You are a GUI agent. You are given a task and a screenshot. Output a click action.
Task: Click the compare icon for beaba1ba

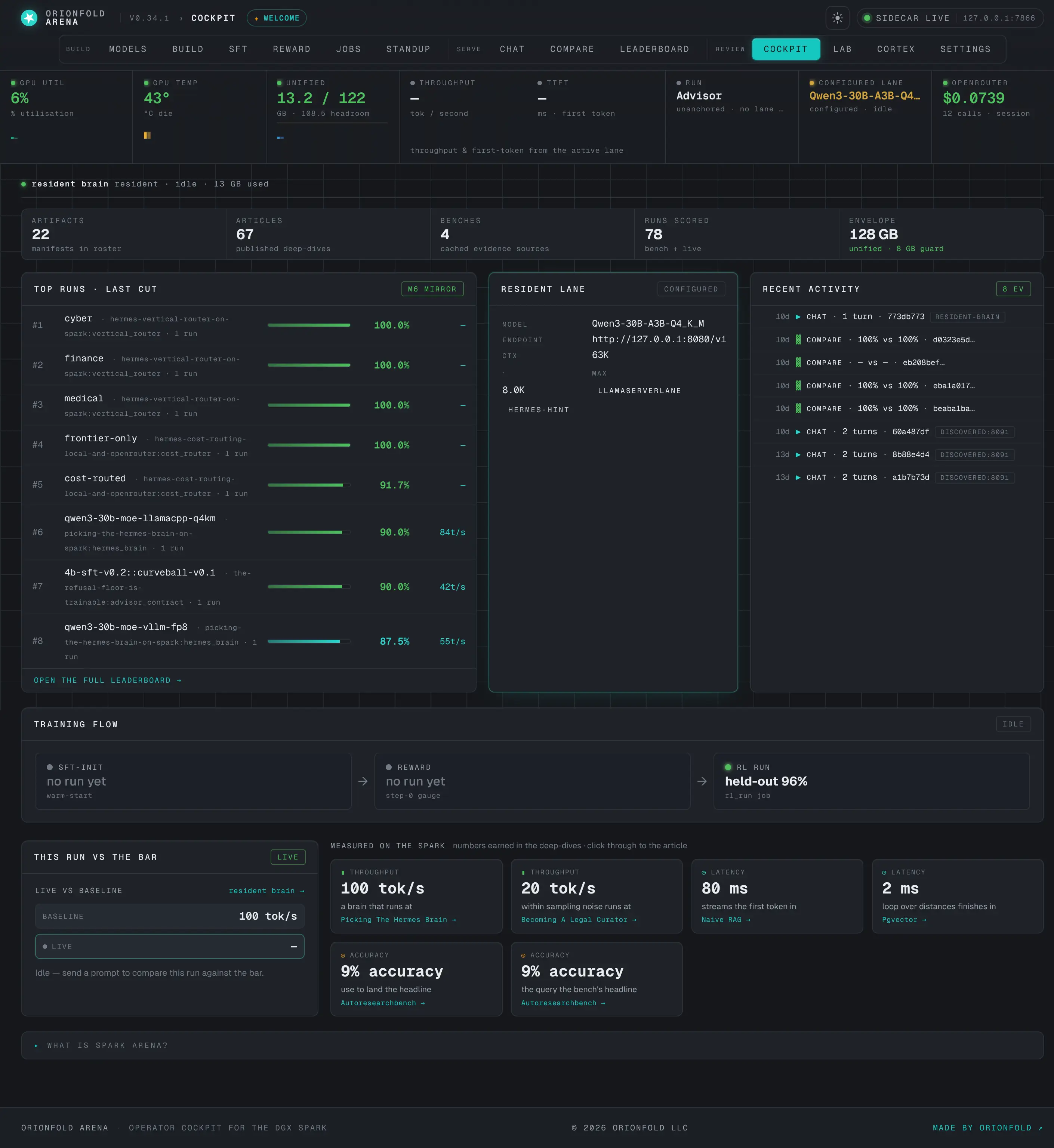point(798,408)
